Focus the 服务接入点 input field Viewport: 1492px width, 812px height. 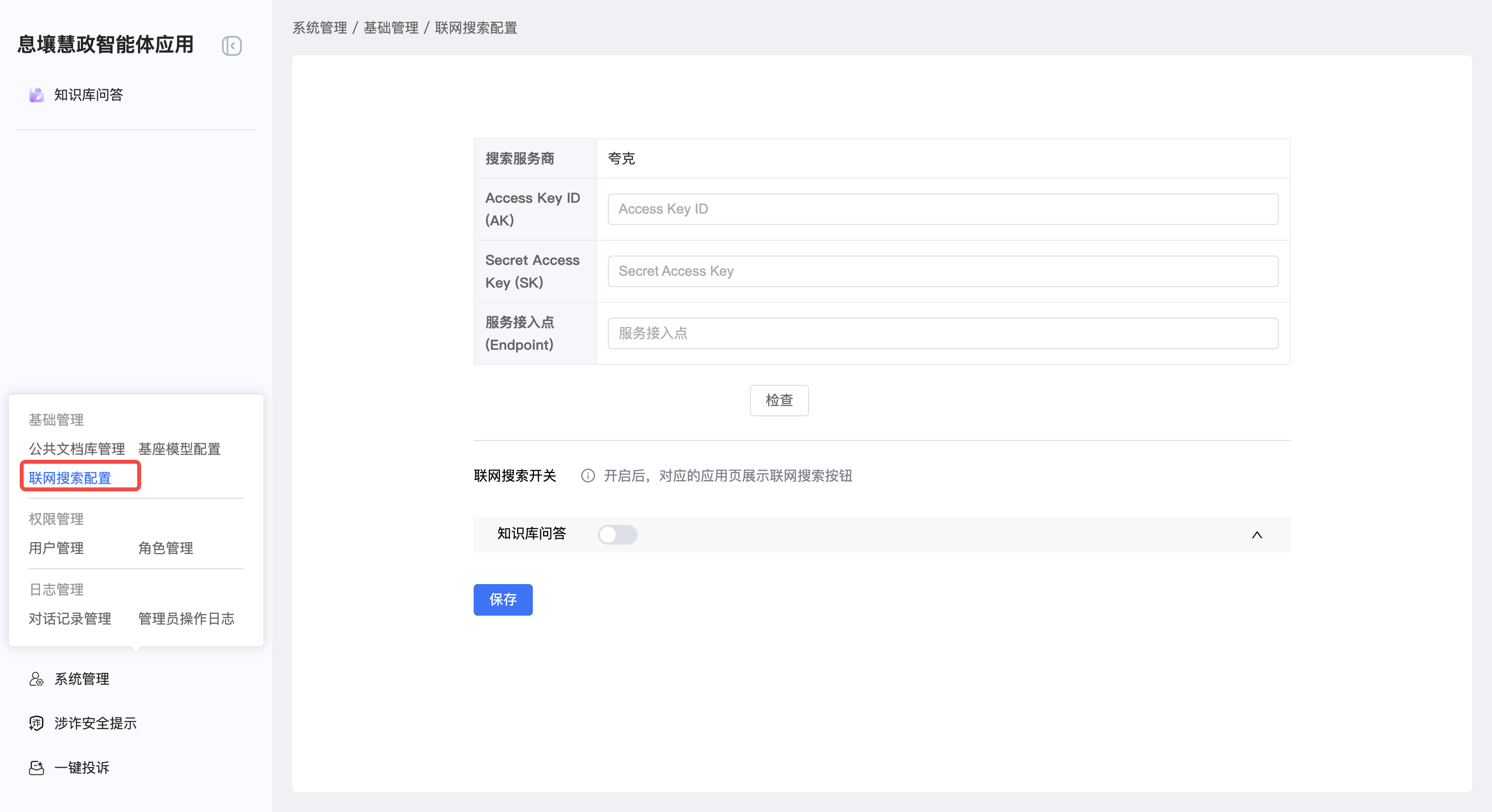coord(943,333)
